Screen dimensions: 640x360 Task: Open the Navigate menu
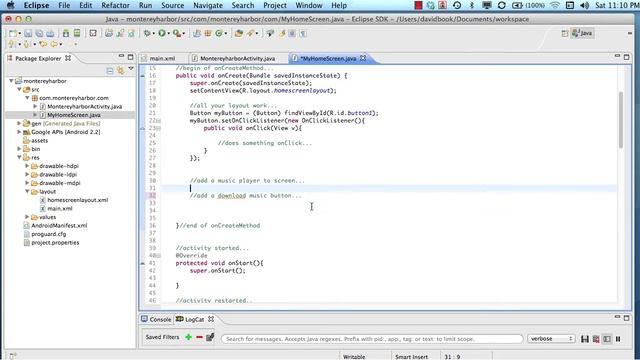(208, 5)
